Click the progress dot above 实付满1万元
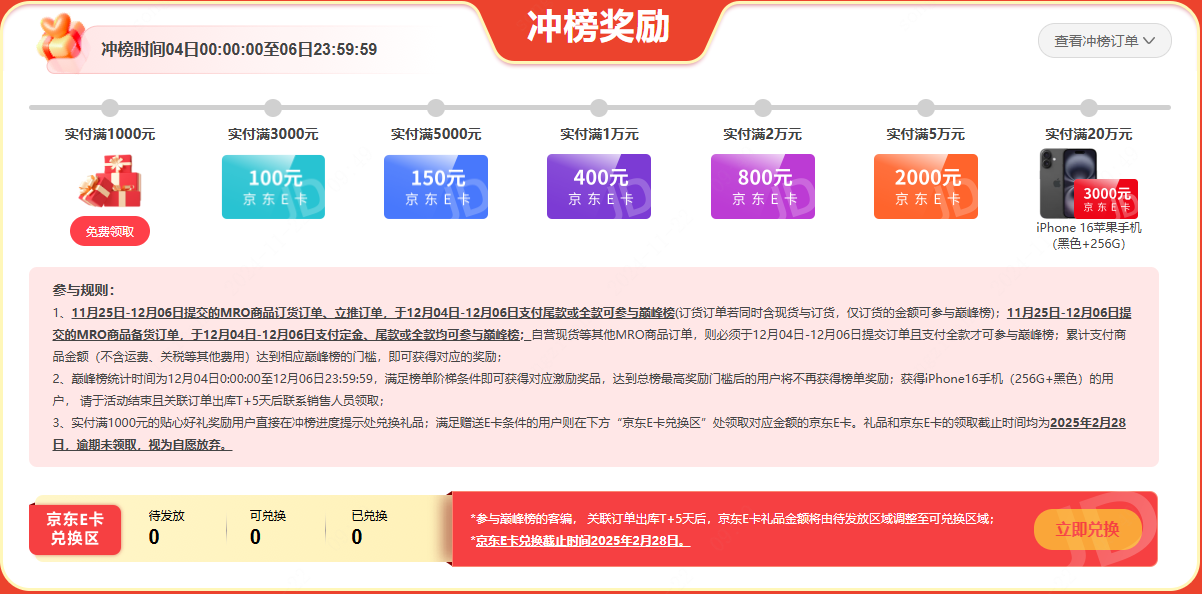The width and height of the screenshot is (1202, 594). pos(599,108)
